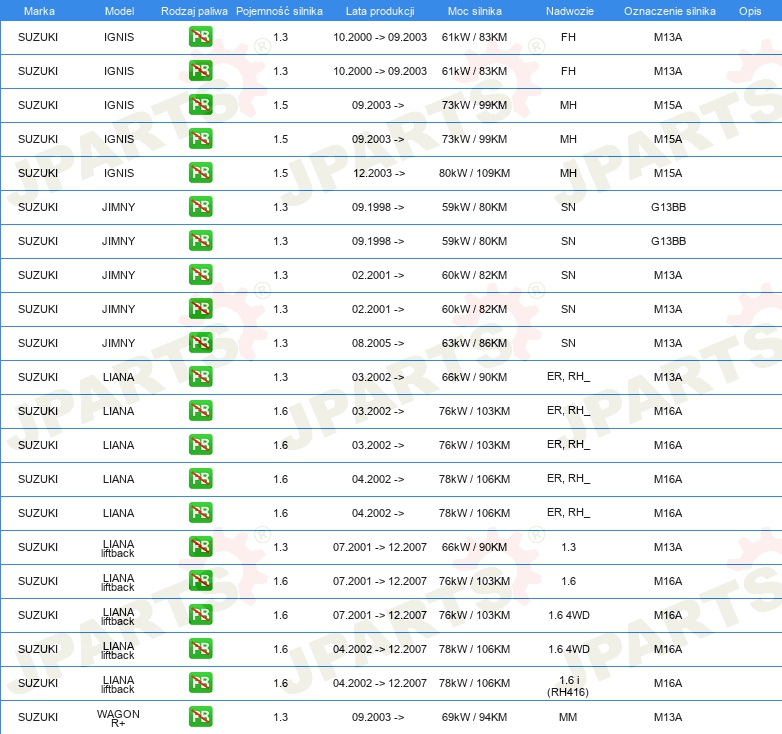This screenshot has height=734, width=782.
Task: Select the MH body cell in the 80kW / 109KM row
Action: click(x=568, y=173)
